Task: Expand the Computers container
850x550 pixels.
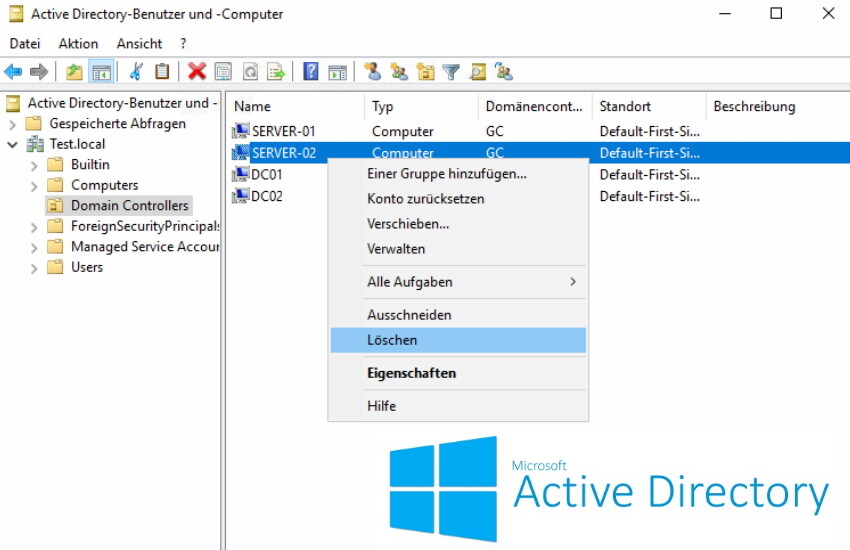Action: (x=34, y=186)
